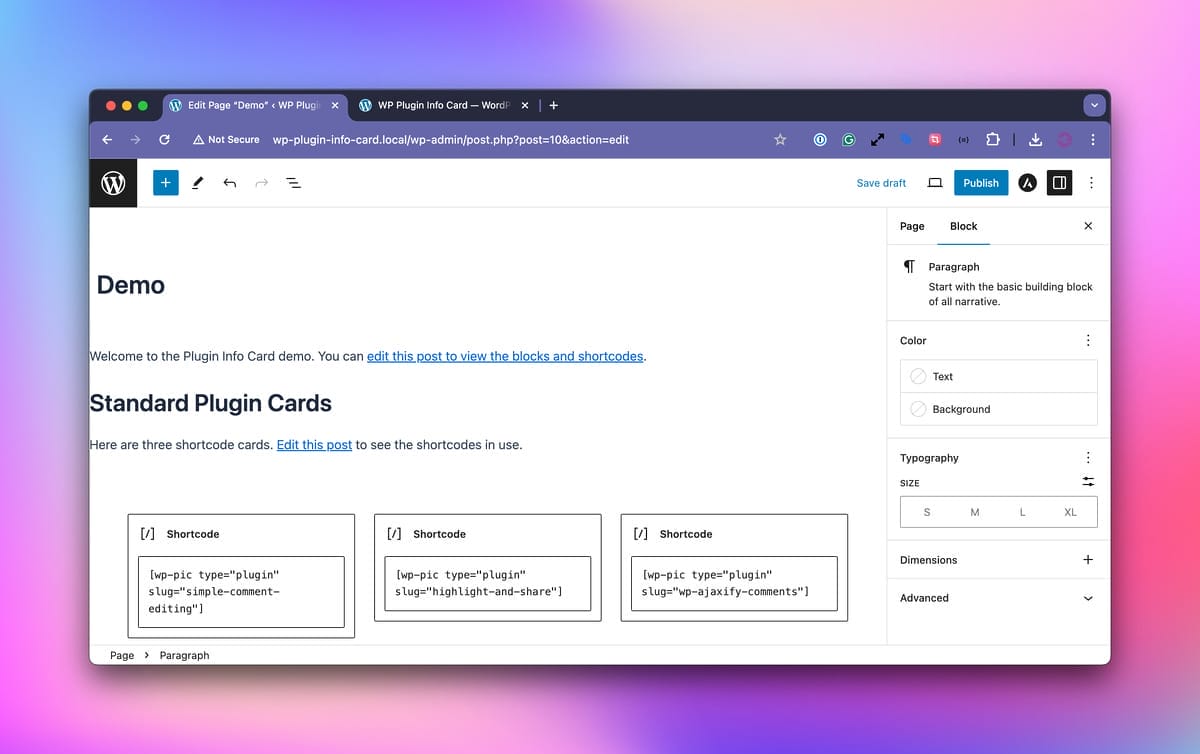1200x754 pixels.
Task: Bookmark page with the star icon
Action: point(780,140)
